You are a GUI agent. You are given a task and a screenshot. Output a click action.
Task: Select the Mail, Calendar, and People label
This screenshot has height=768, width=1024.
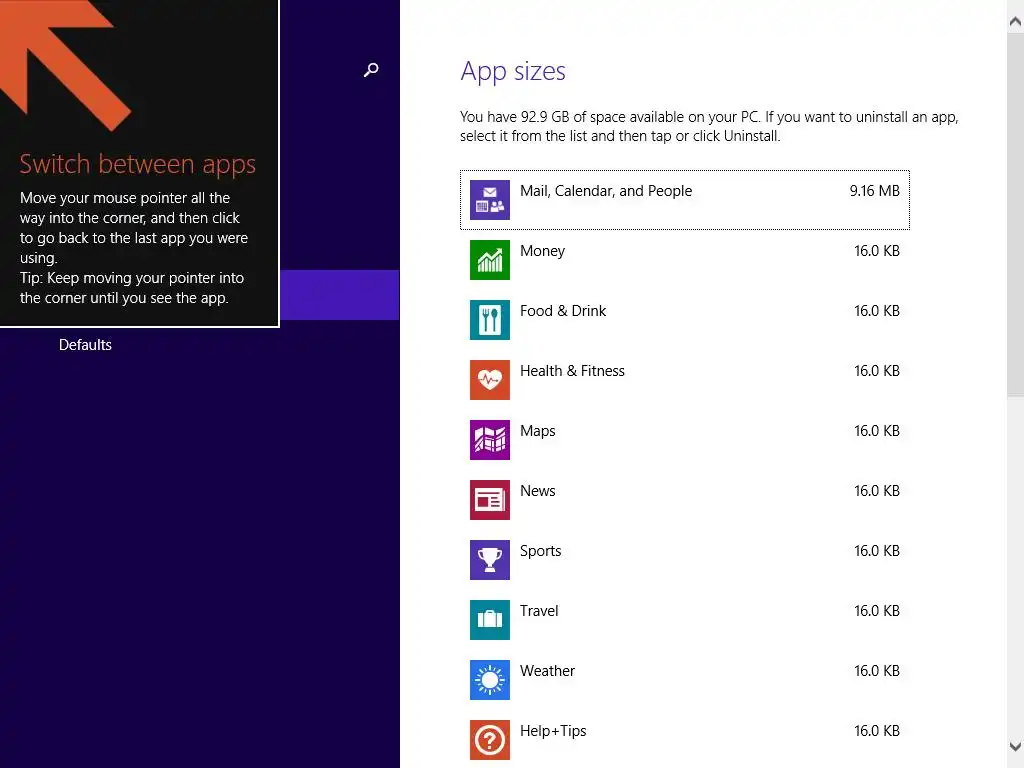coord(606,191)
